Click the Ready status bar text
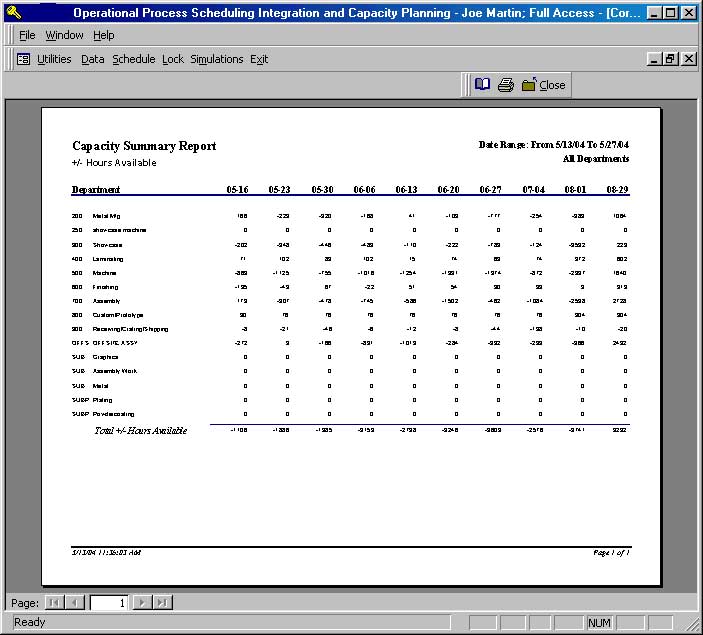Viewport: 703px width, 635px height. [30, 622]
